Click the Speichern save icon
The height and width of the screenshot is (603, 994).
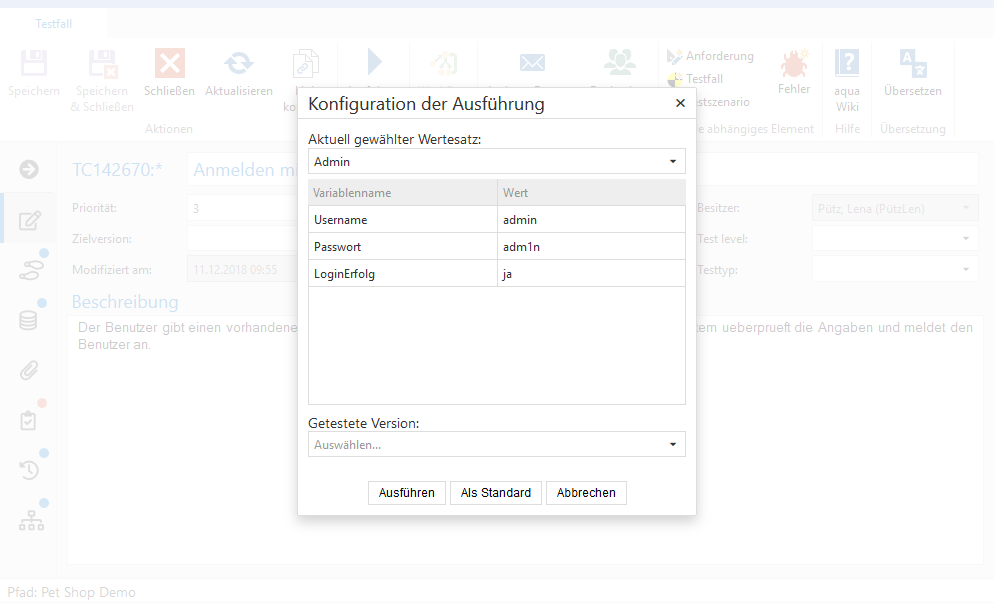[34, 64]
